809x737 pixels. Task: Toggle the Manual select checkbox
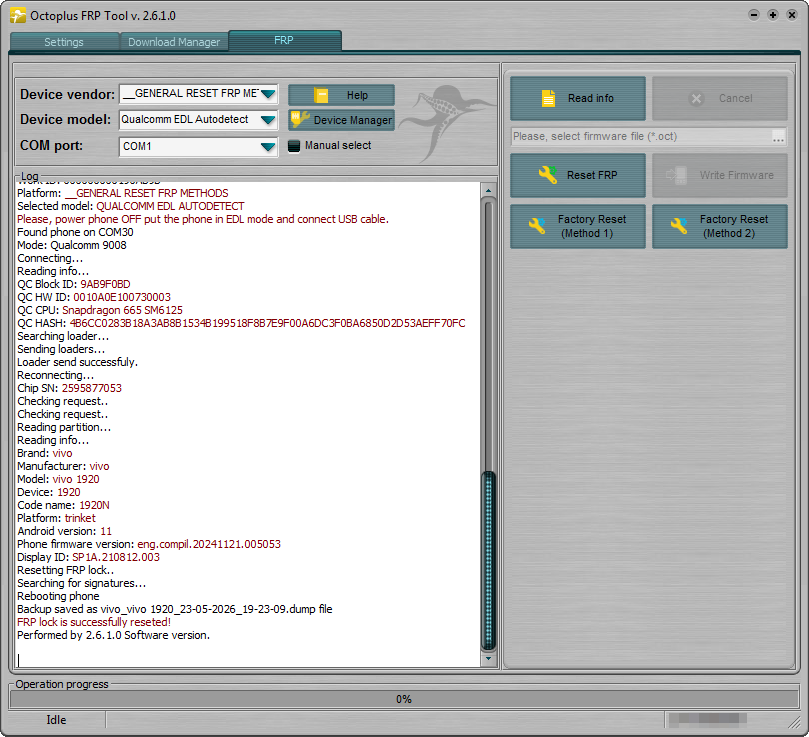294,146
